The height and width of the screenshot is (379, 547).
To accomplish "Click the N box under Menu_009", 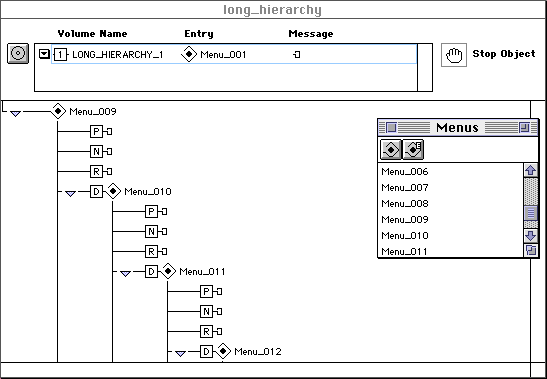I will coord(96,151).
